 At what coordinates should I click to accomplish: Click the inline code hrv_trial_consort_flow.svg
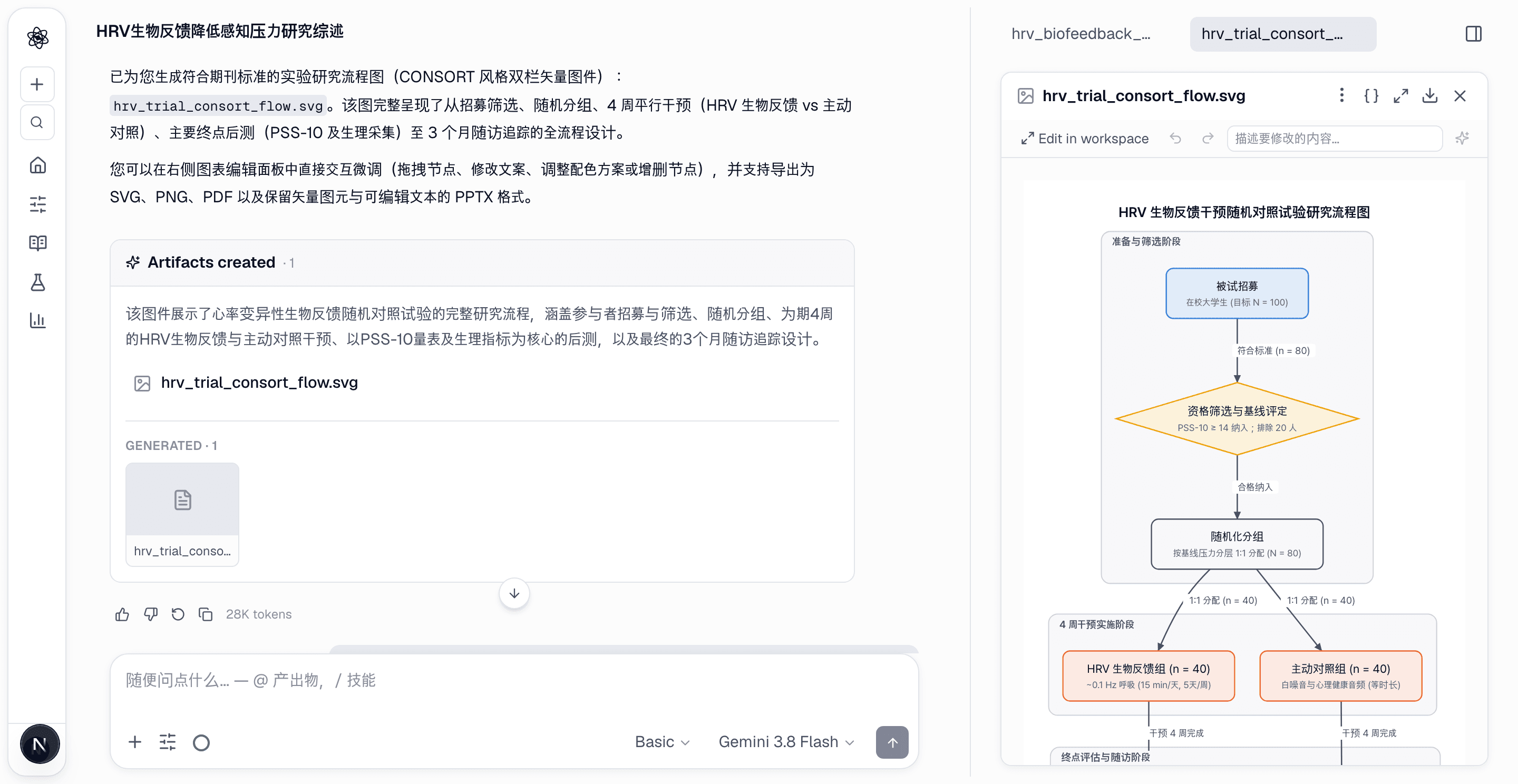(218, 106)
